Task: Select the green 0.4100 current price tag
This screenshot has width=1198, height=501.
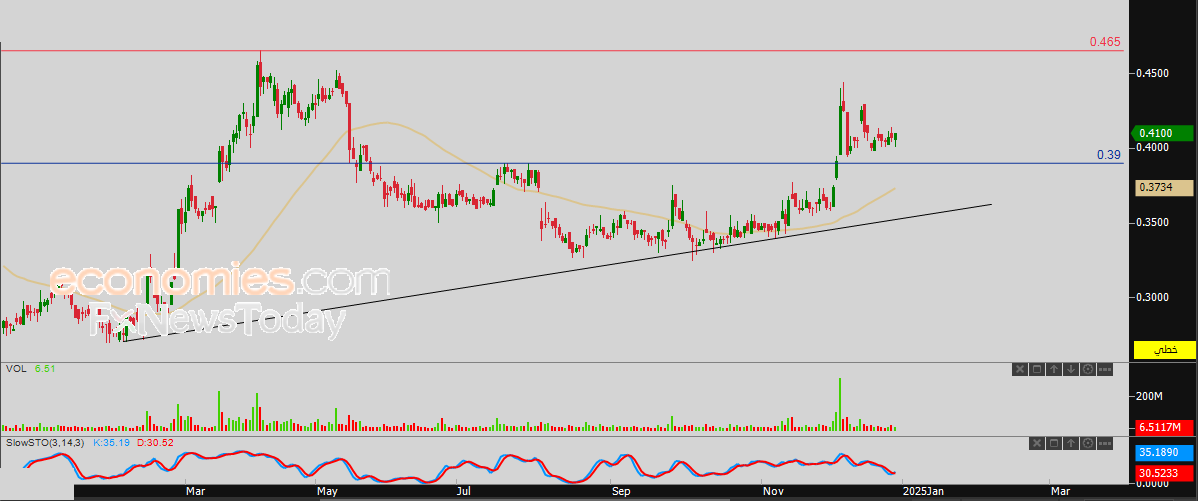Action: [x=1163, y=133]
